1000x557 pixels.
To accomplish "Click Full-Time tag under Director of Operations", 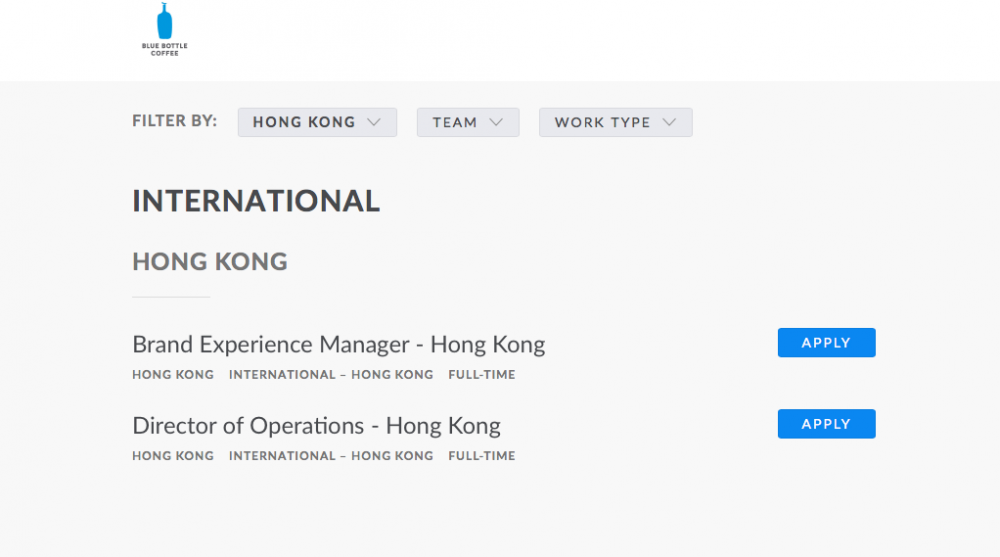I will [481, 456].
